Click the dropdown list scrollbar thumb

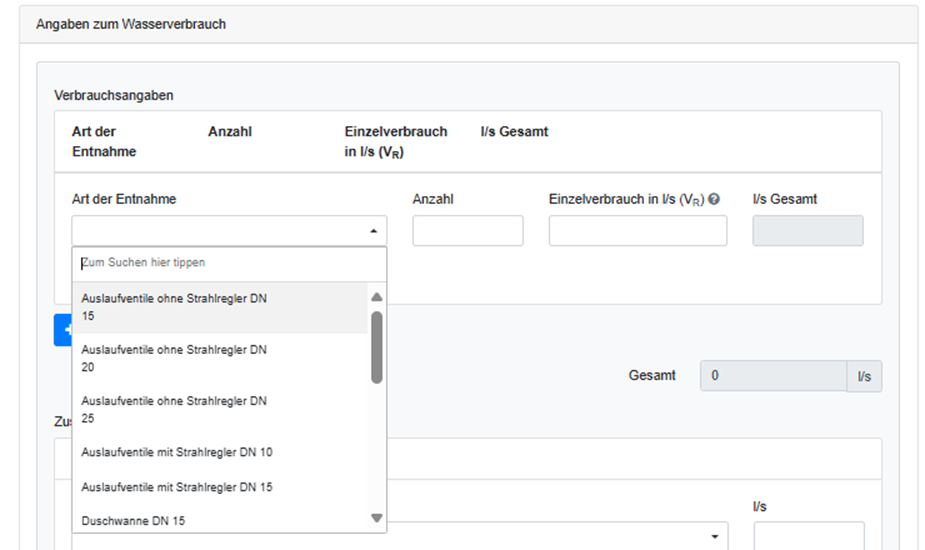coord(376,346)
